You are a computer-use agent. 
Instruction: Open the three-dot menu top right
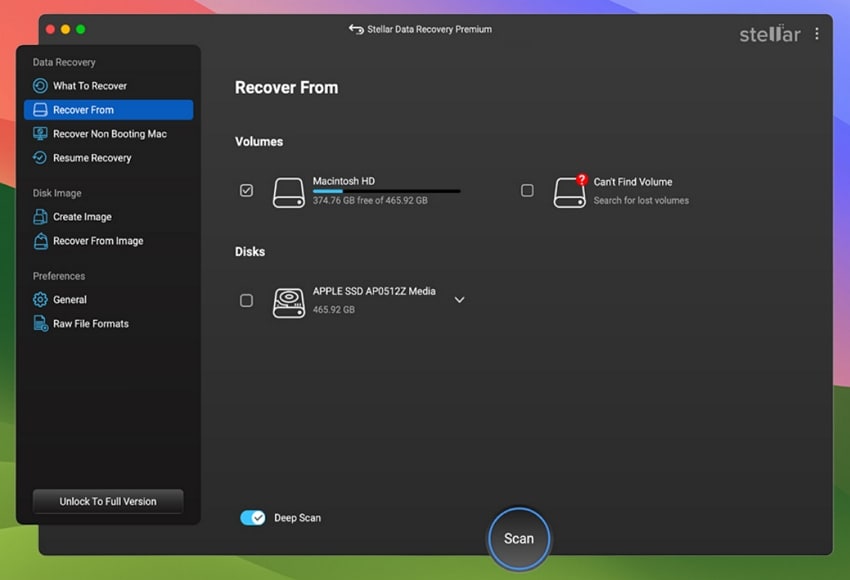(817, 33)
